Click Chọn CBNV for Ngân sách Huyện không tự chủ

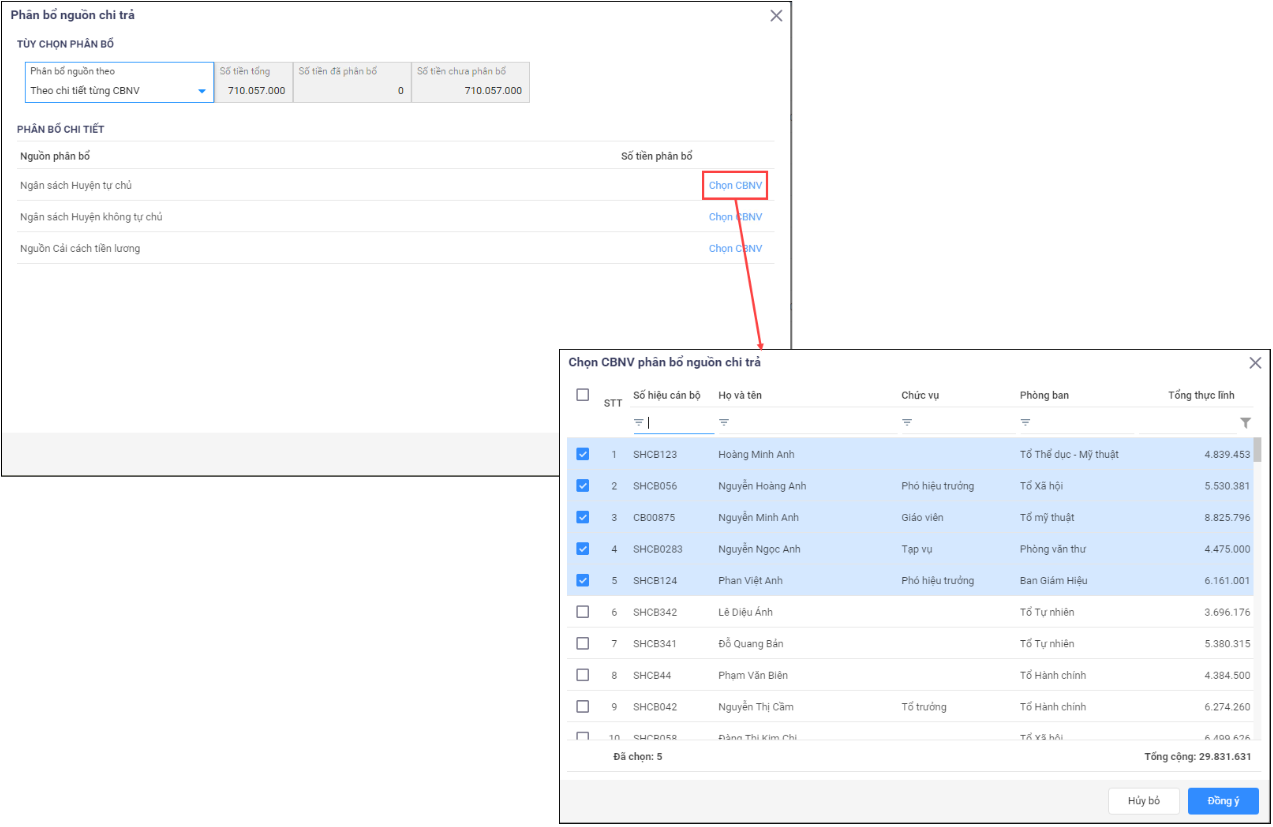coord(735,217)
